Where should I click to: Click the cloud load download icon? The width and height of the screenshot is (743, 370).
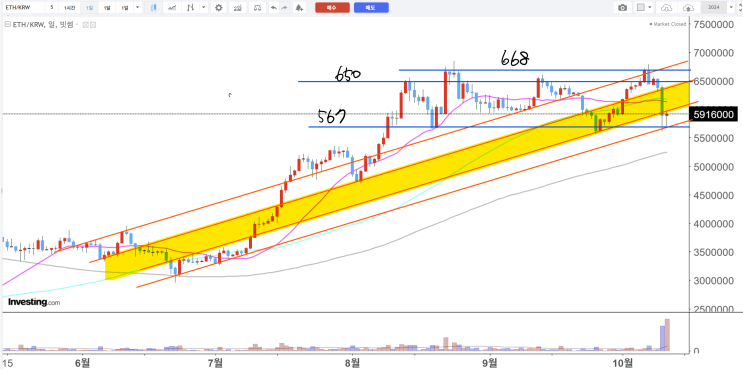click(666, 8)
